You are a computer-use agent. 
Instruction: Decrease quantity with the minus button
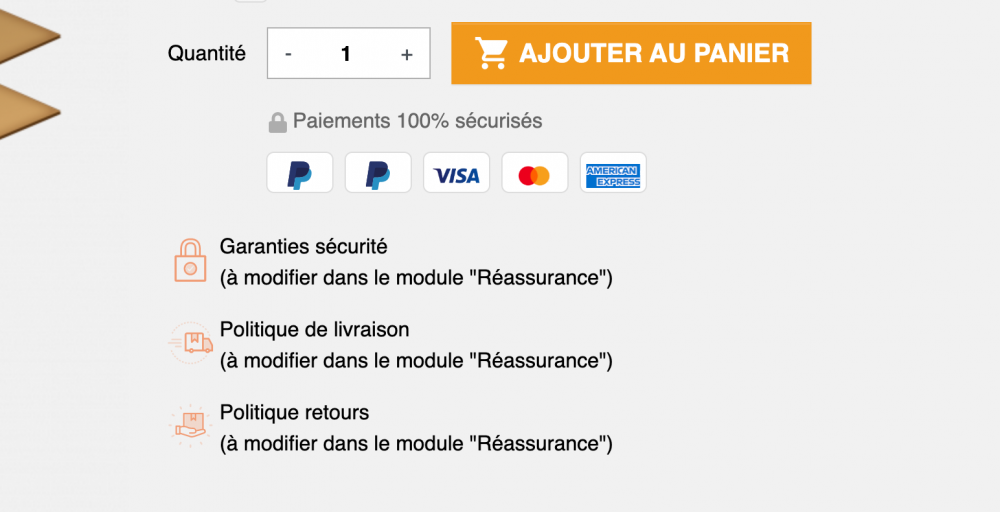[x=288, y=54]
